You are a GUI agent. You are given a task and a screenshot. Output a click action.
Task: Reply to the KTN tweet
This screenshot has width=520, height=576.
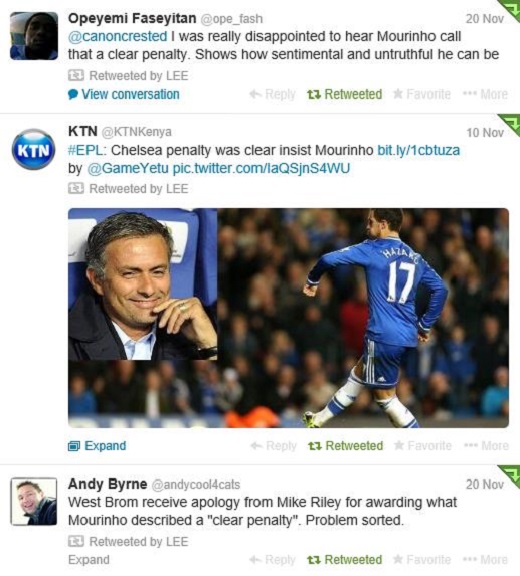pyautogui.click(x=273, y=446)
